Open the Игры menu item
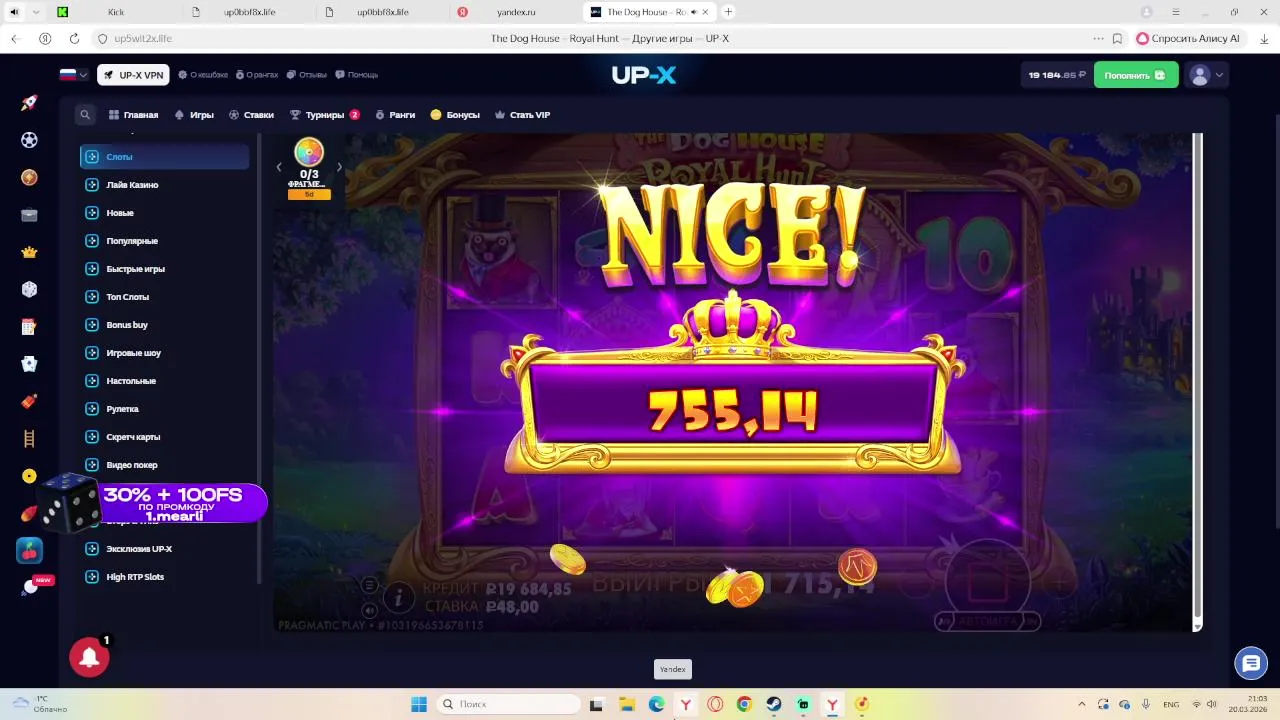Screen dimensions: 1280x720 tap(194, 115)
